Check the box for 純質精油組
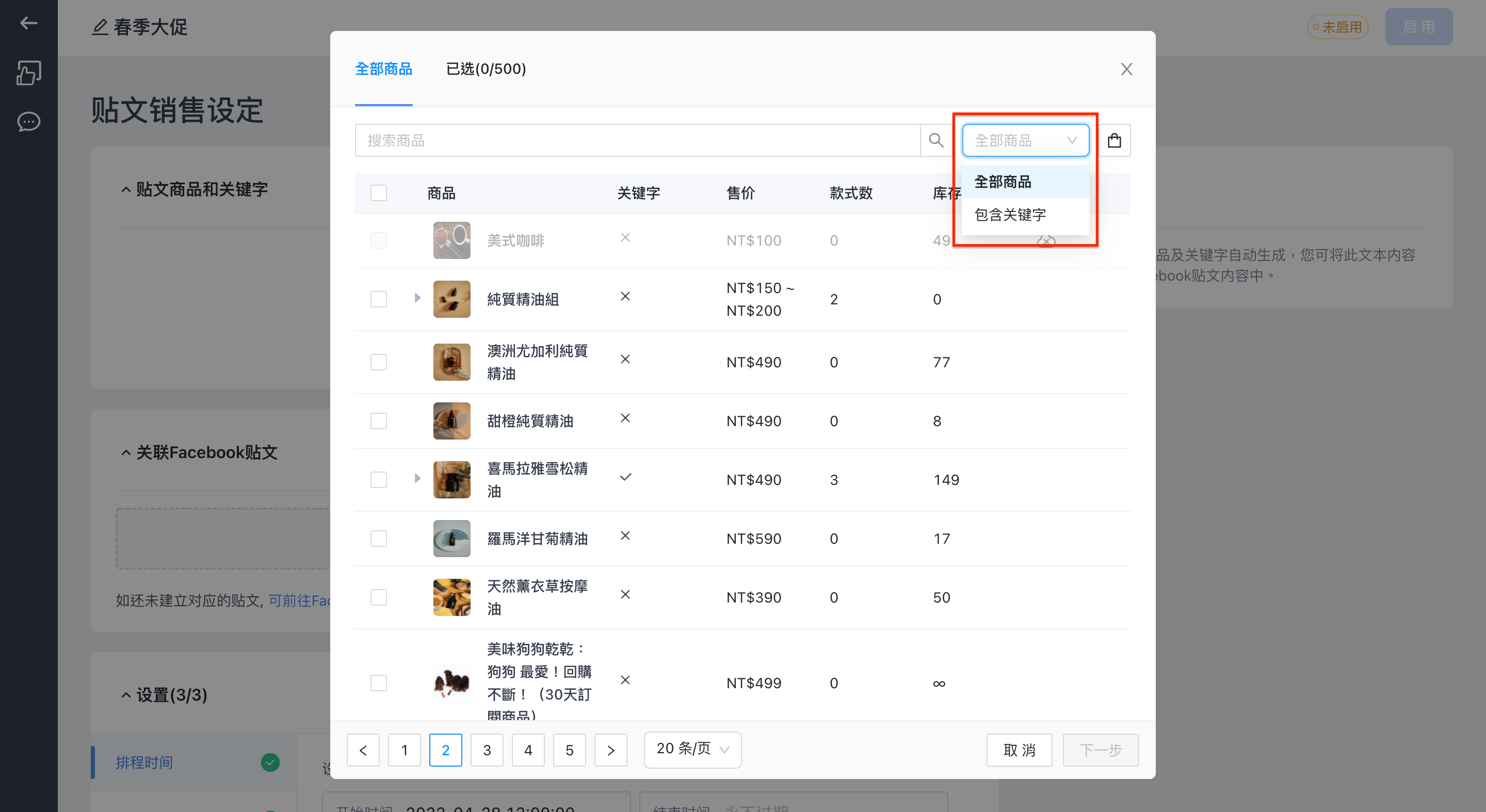1486x812 pixels. (378, 299)
